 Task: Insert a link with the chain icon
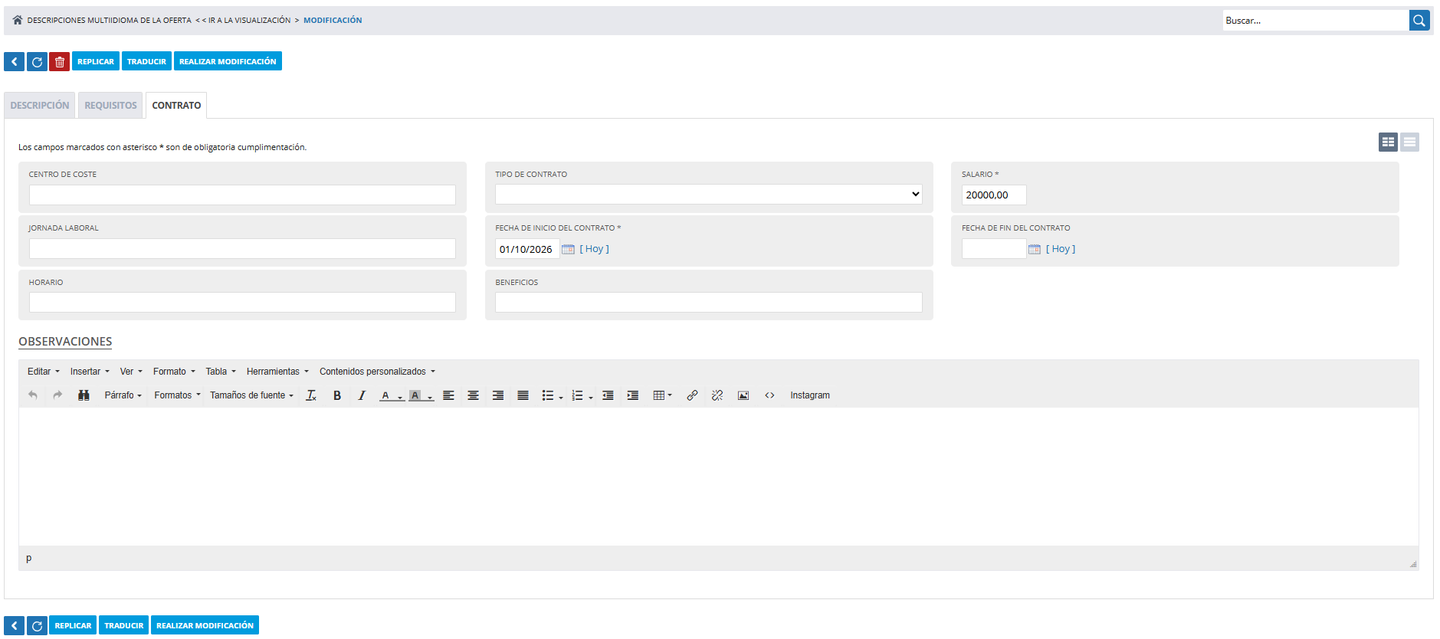692,396
